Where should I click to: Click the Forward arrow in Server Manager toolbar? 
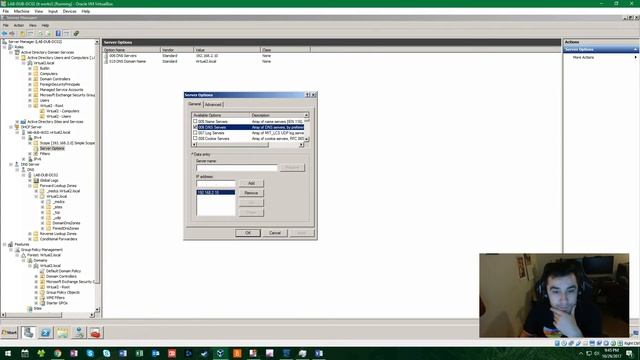coord(12,33)
